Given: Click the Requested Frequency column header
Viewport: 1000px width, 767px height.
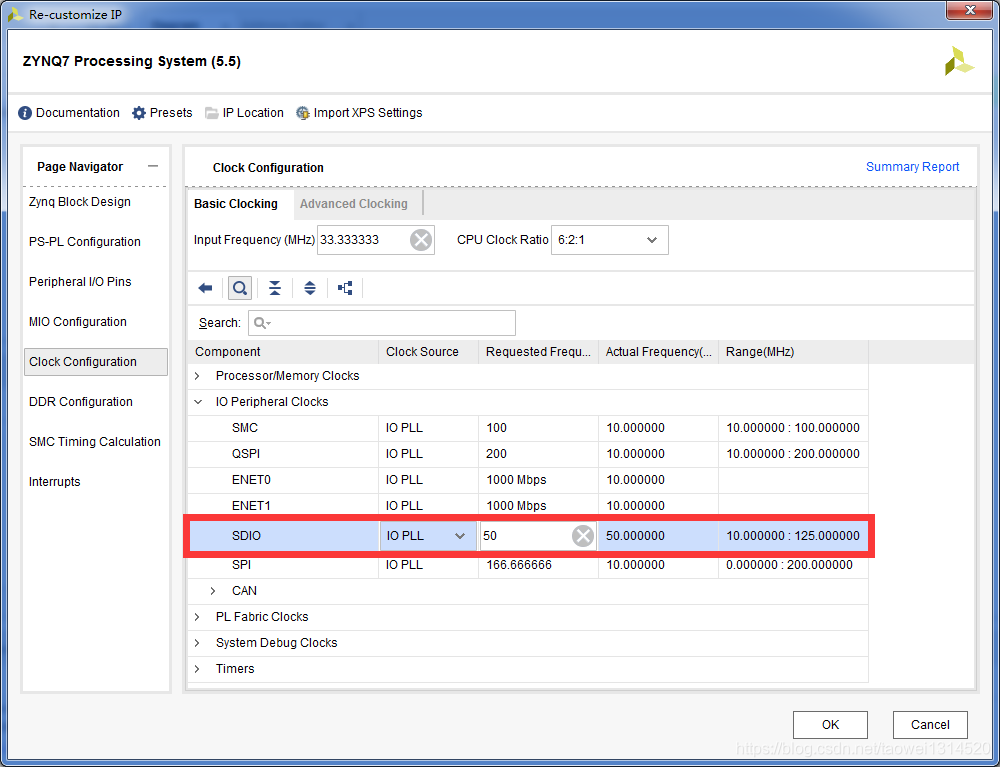Looking at the screenshot, I should 538,352.
